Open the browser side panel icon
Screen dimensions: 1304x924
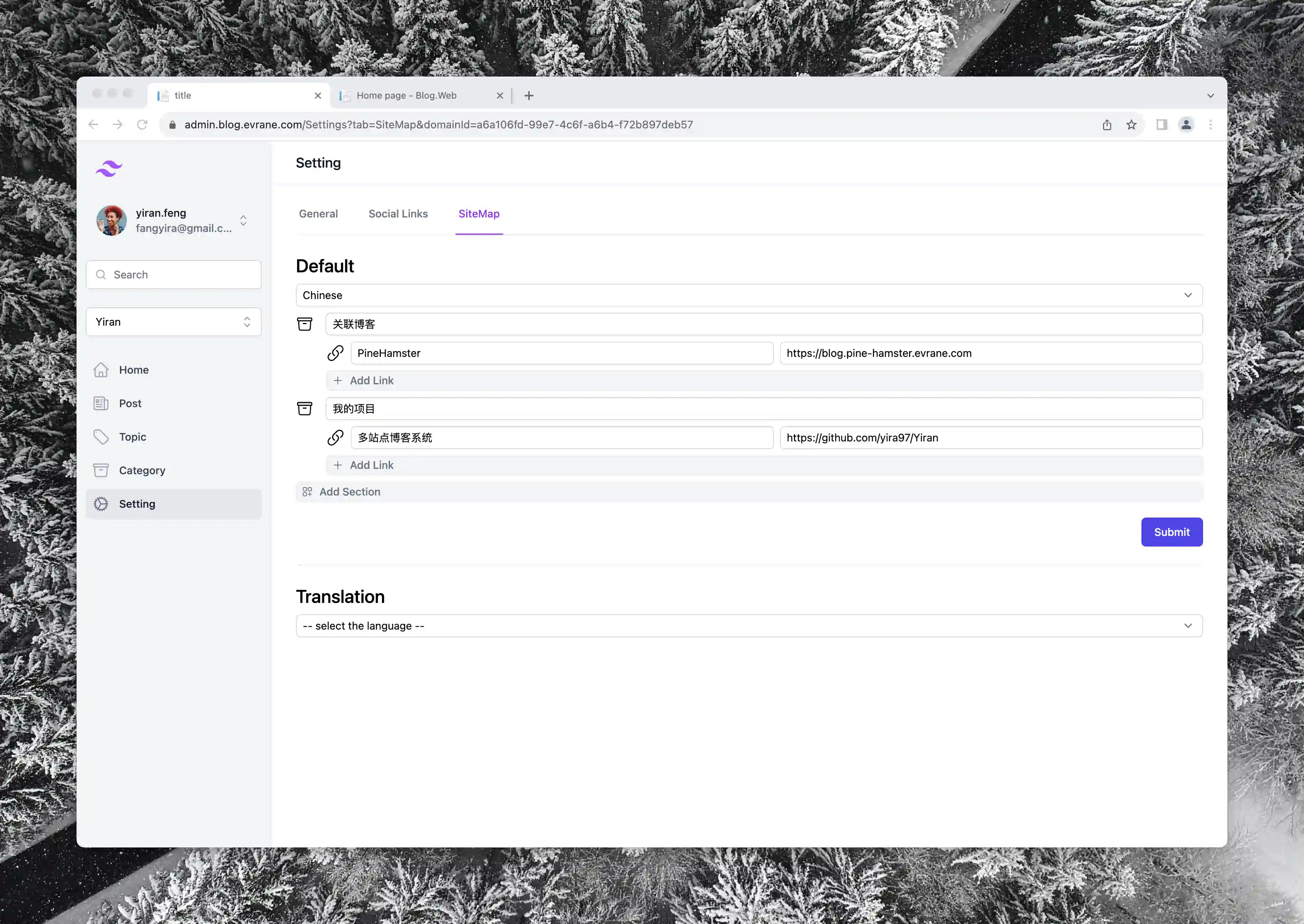1161,125
